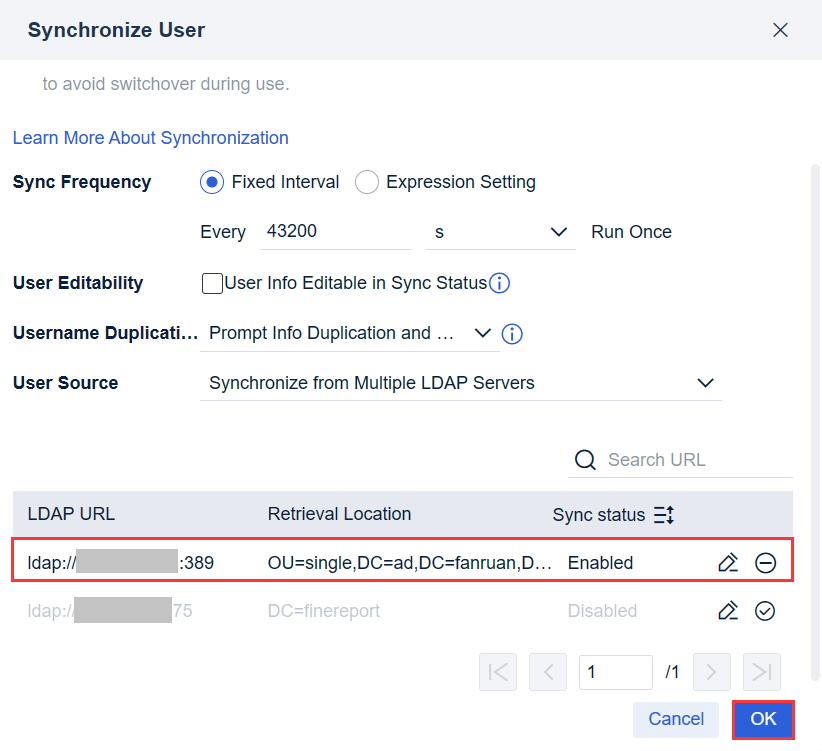
Task: Click the search magnifier icon
Action: (585, 459)
